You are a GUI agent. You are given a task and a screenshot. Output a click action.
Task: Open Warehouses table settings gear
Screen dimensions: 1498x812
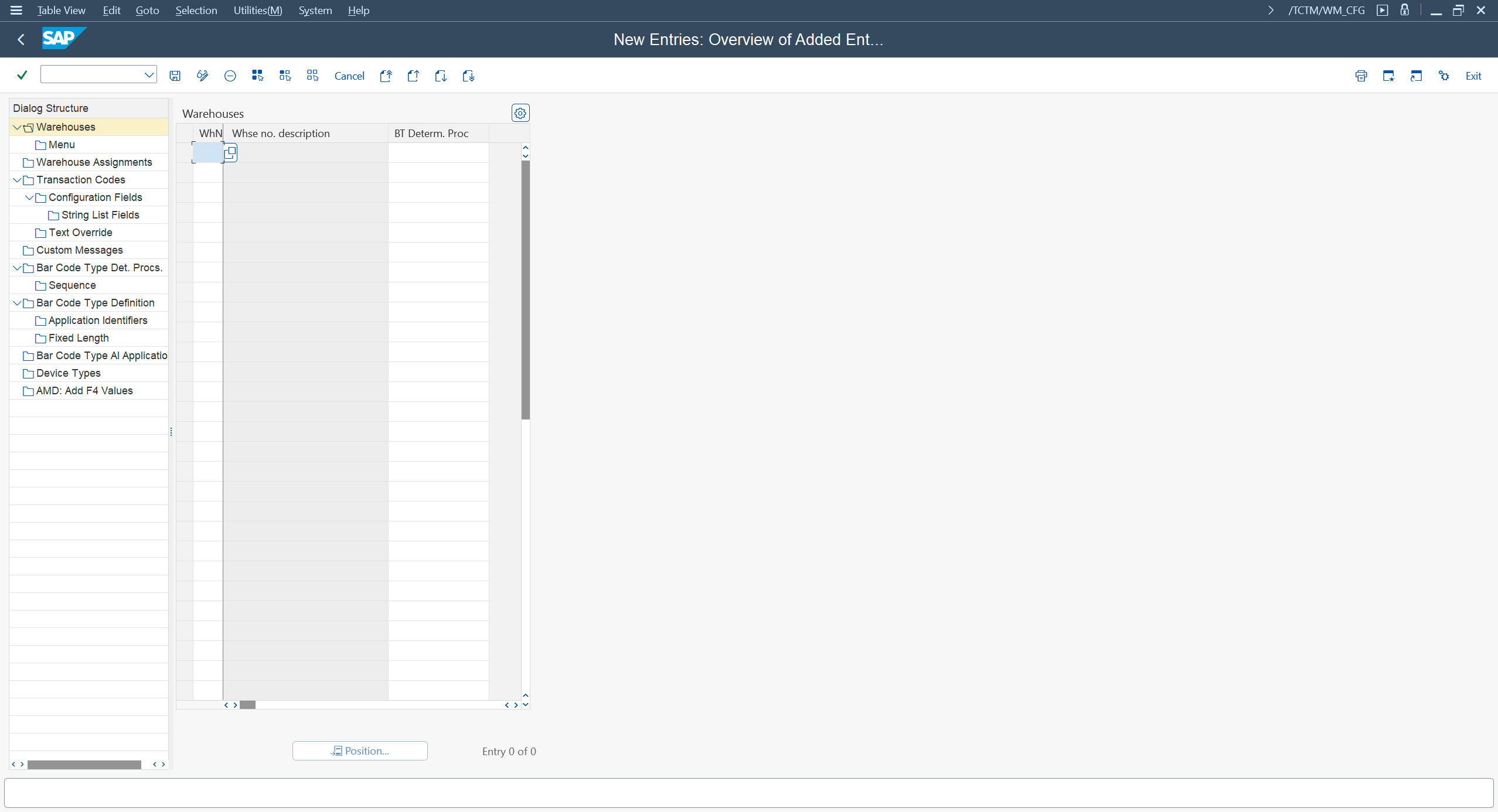pyautogui.click(x=520, y=113)
